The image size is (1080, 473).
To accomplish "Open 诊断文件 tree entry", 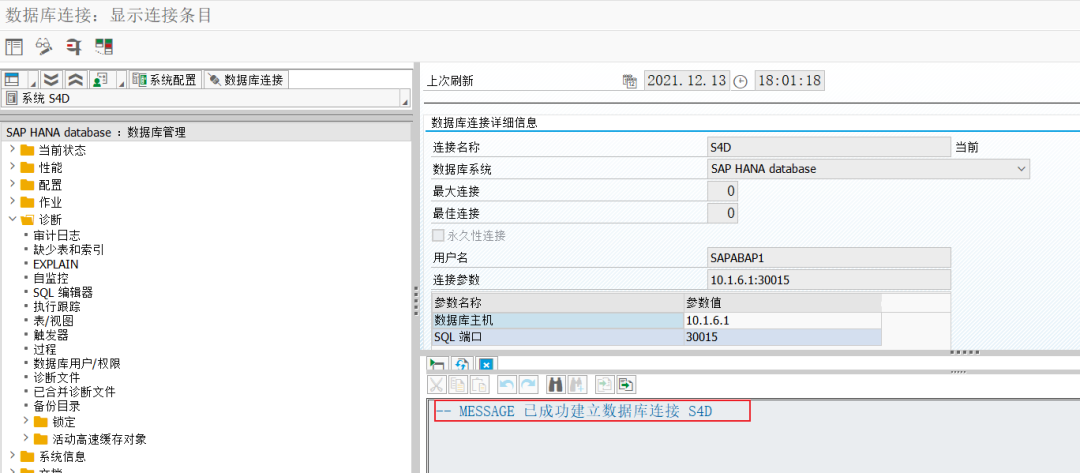I will (56, 377).
